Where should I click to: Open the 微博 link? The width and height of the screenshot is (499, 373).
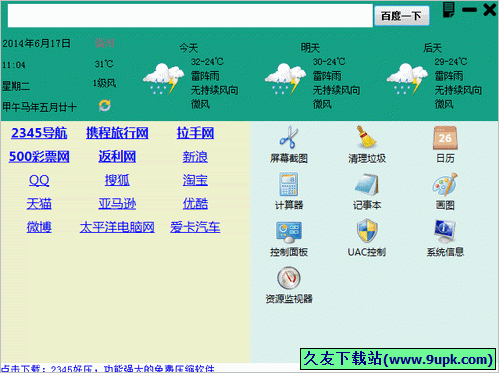point(39,227)
